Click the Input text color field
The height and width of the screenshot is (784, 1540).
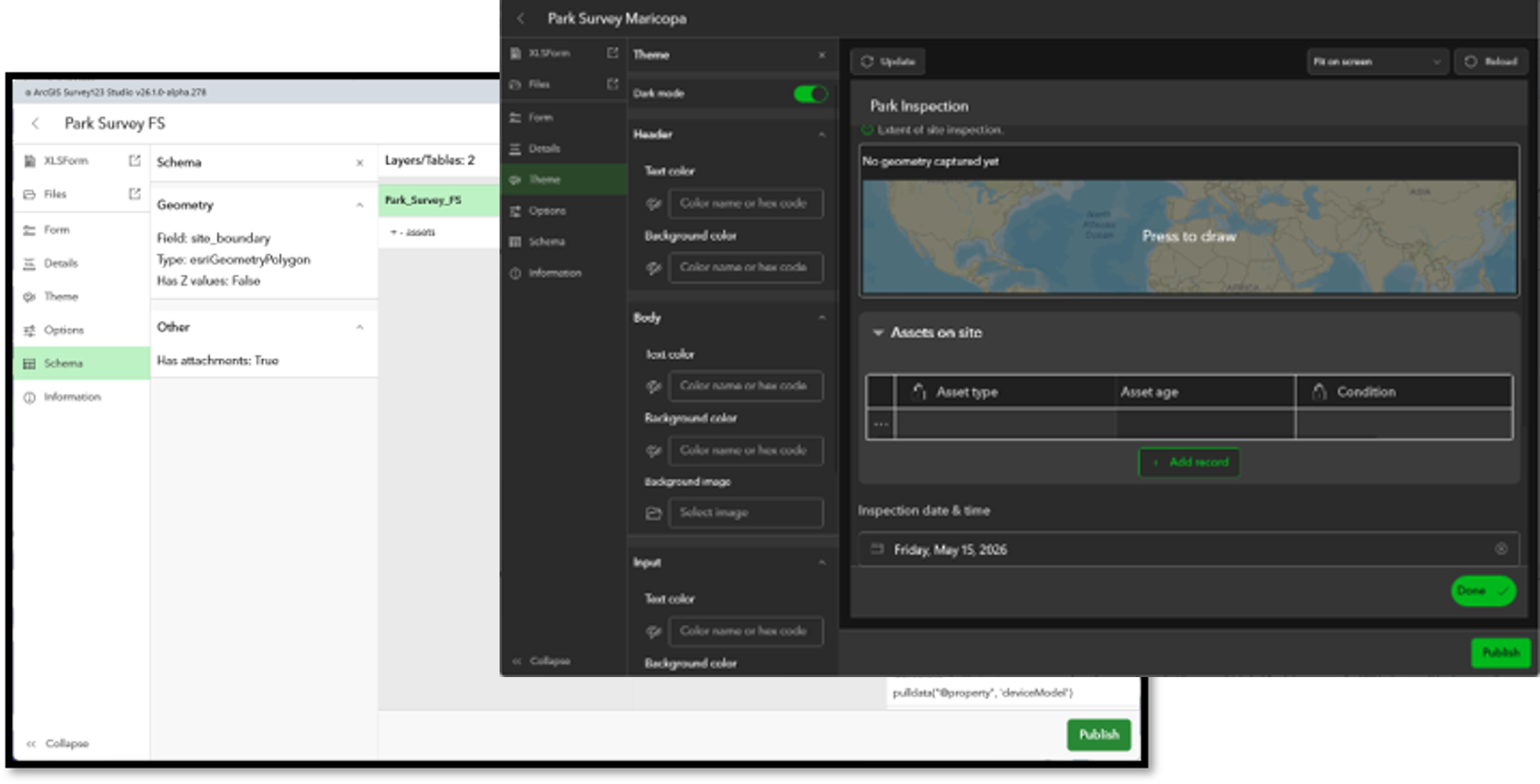pos(745,631)
